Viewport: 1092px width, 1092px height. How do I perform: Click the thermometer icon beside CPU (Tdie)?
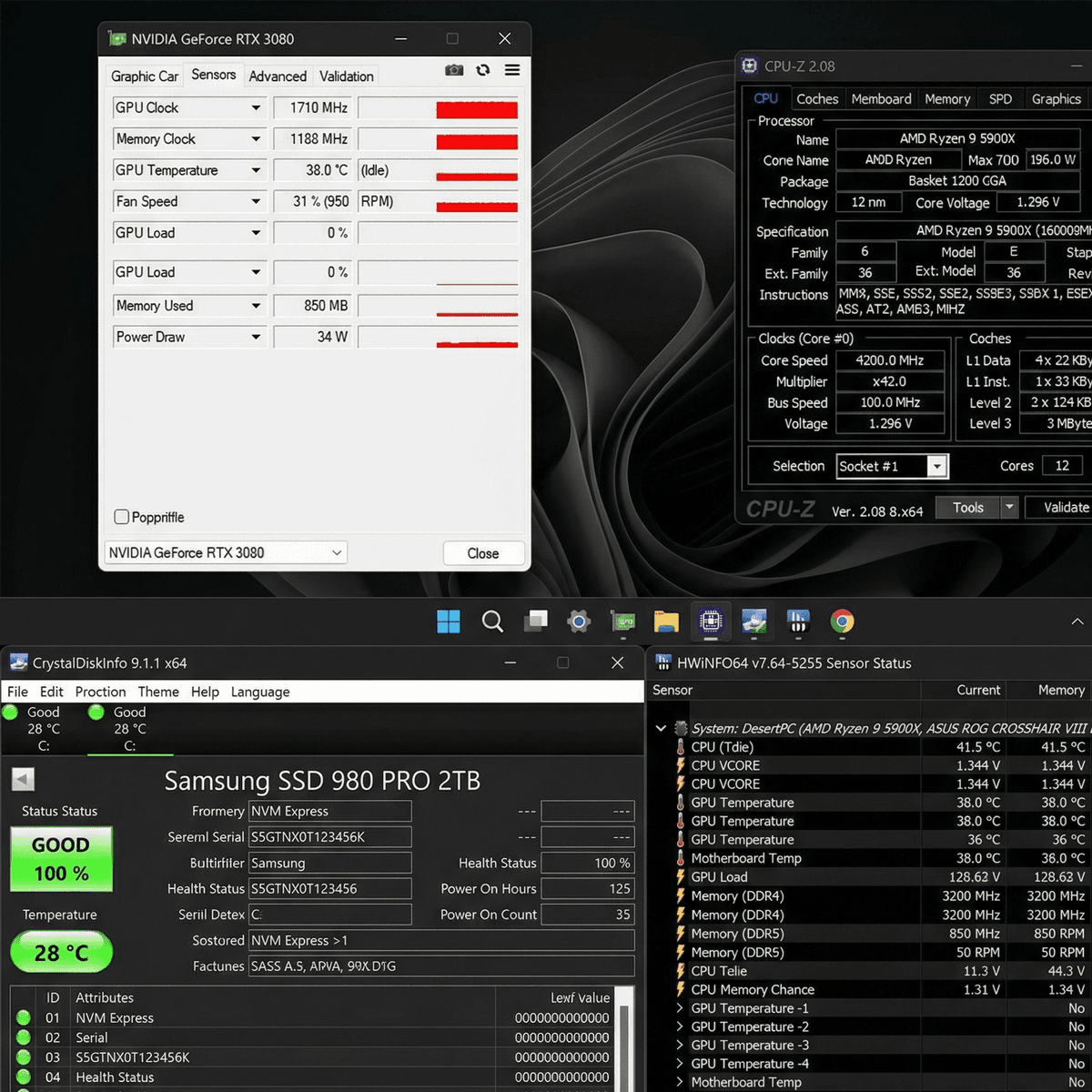coord(681,746)
